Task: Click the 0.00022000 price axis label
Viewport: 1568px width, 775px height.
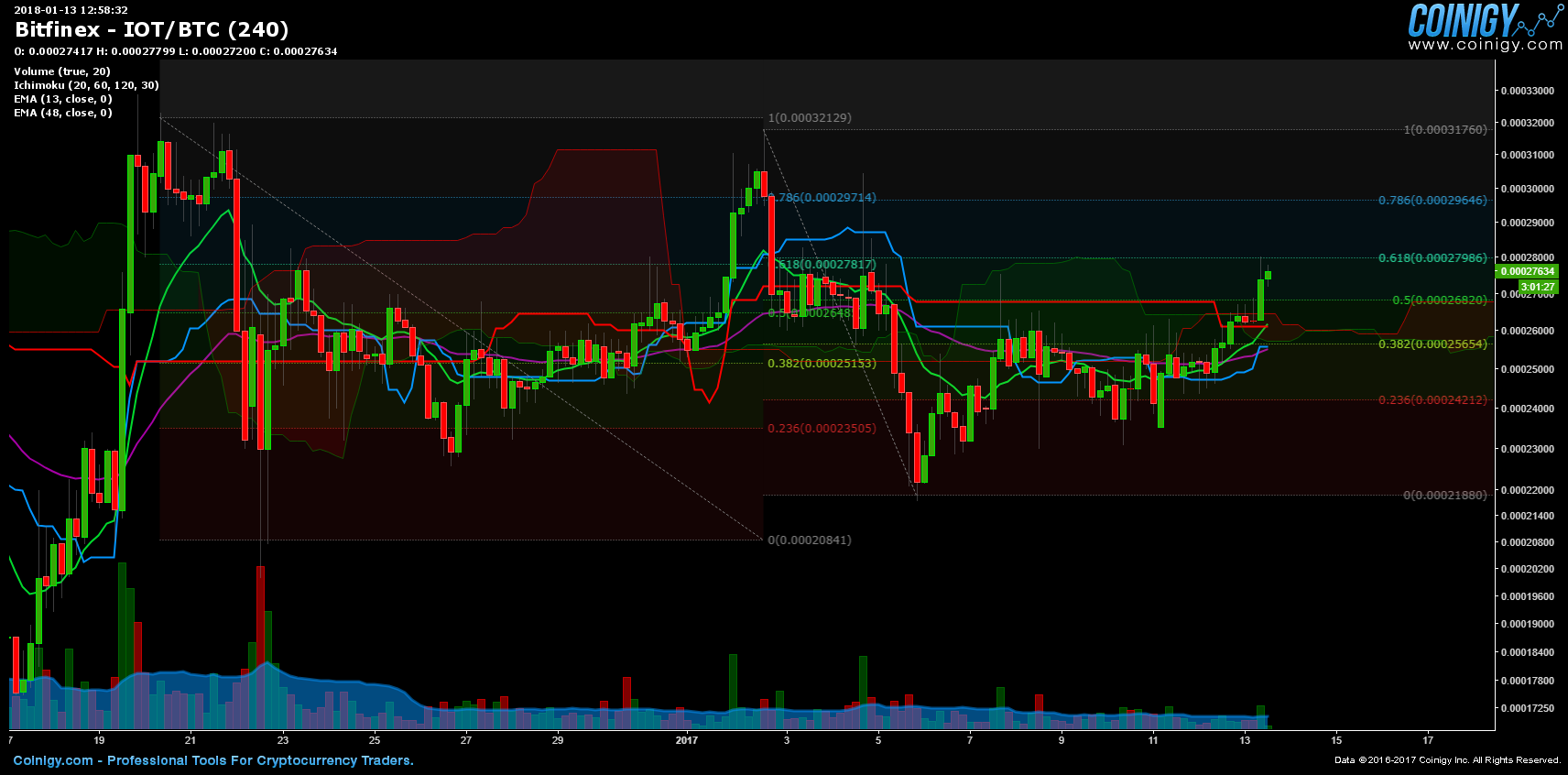Action: pos(1528,490)
